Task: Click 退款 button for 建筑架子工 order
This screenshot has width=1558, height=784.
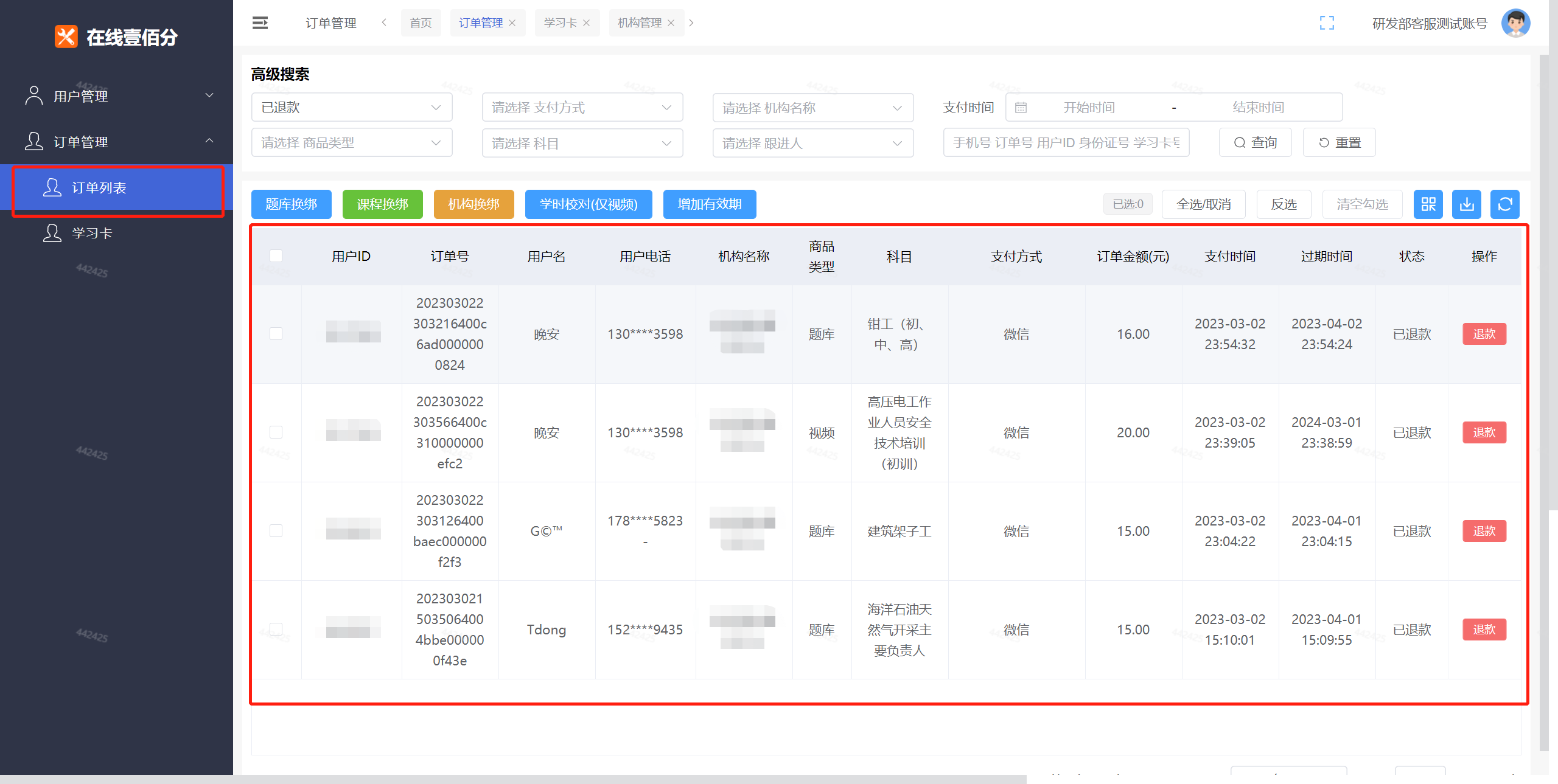Action: (x=1484, y=531)
